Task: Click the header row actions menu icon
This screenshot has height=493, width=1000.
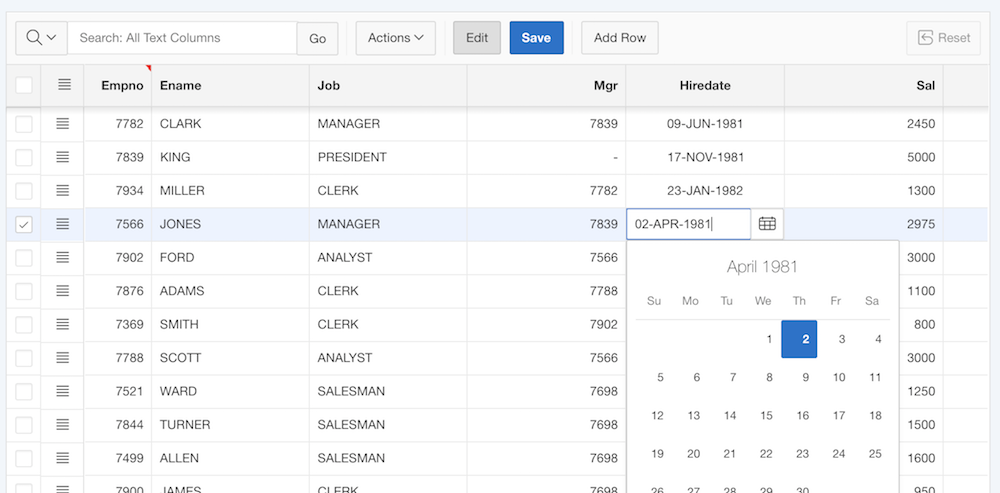Action: pyautogui.click(x=64, y=85)
